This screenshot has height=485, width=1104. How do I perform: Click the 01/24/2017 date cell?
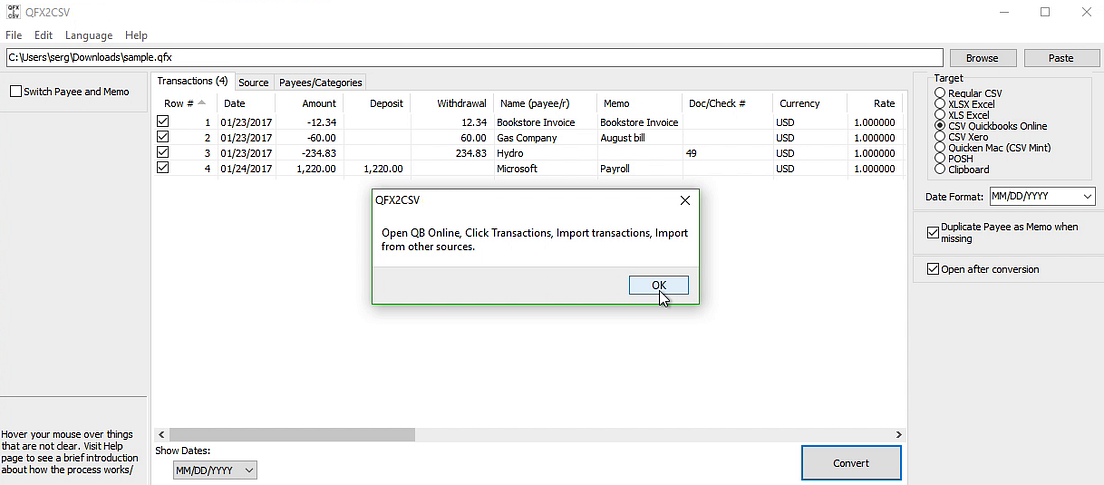[246, 168]
